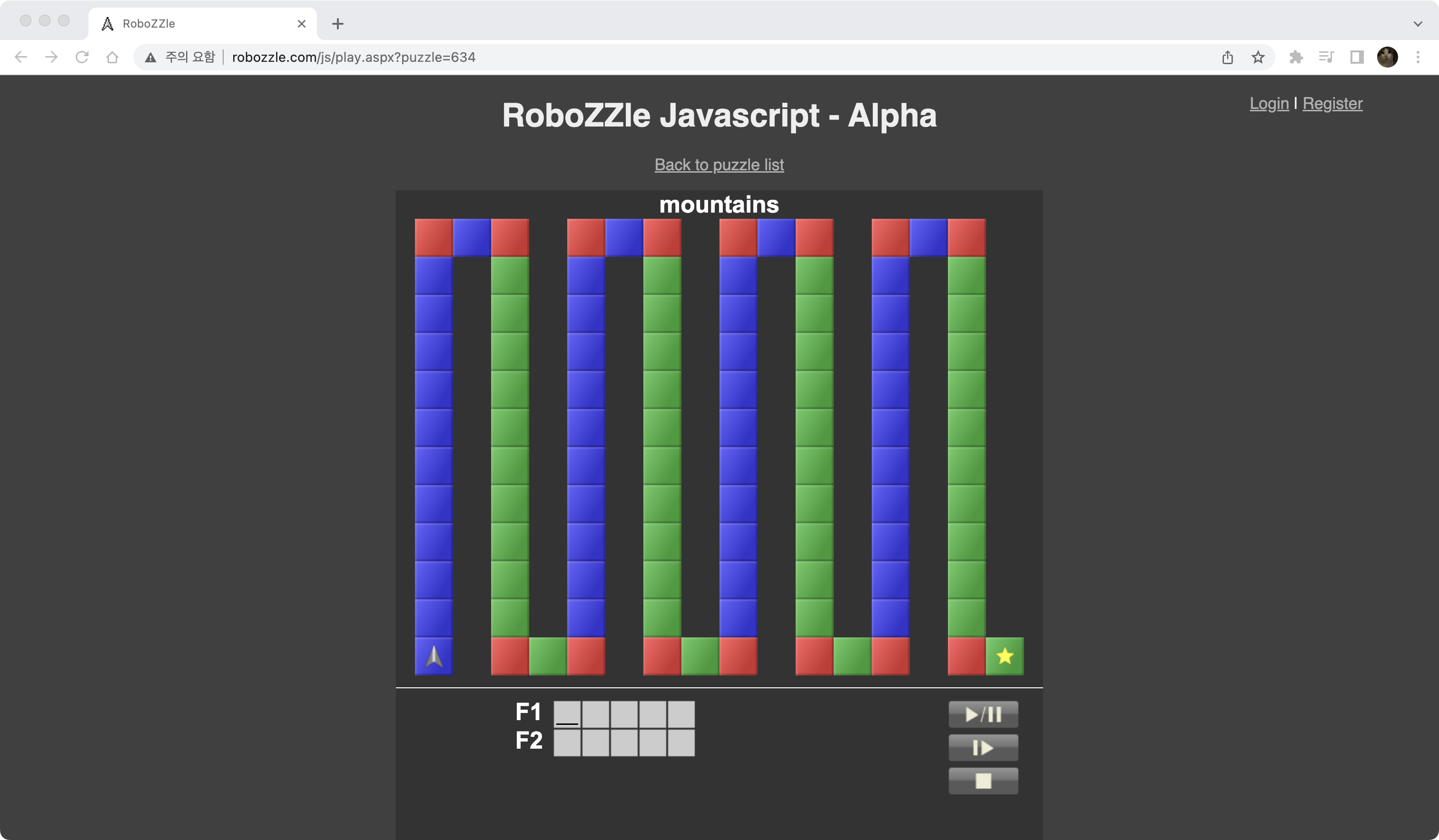Screen dimensions: 1439x840
Task: Toggle the browser side panel
Action: 1357,57
